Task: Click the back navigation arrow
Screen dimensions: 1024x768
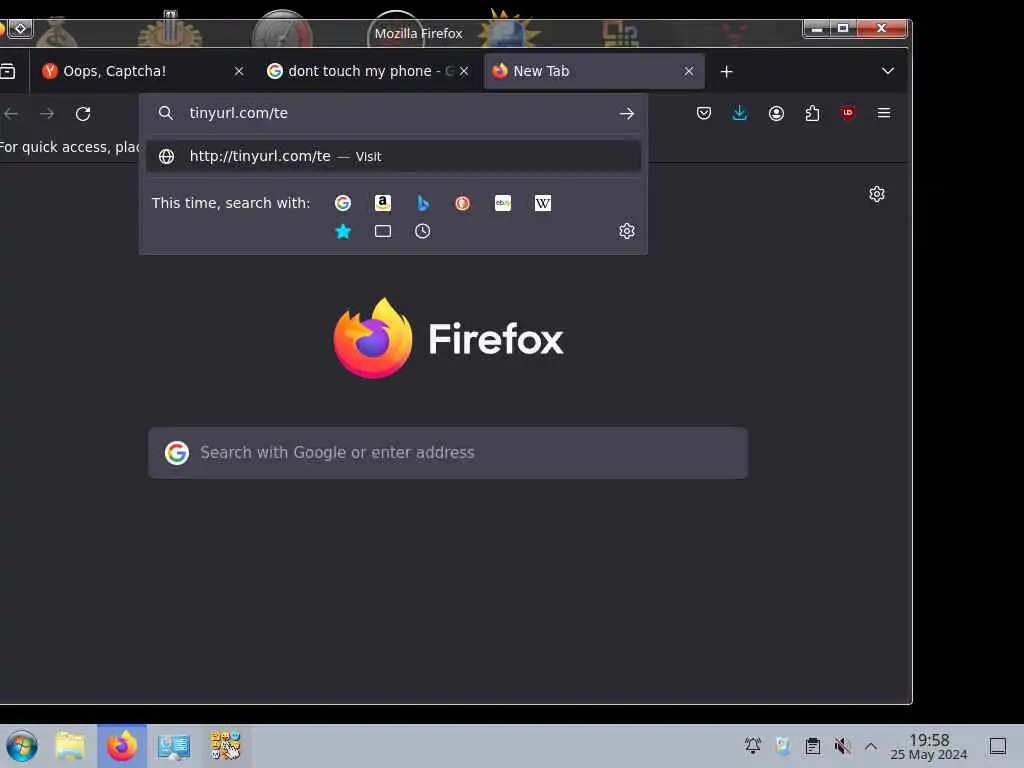Action: [11, 114]
